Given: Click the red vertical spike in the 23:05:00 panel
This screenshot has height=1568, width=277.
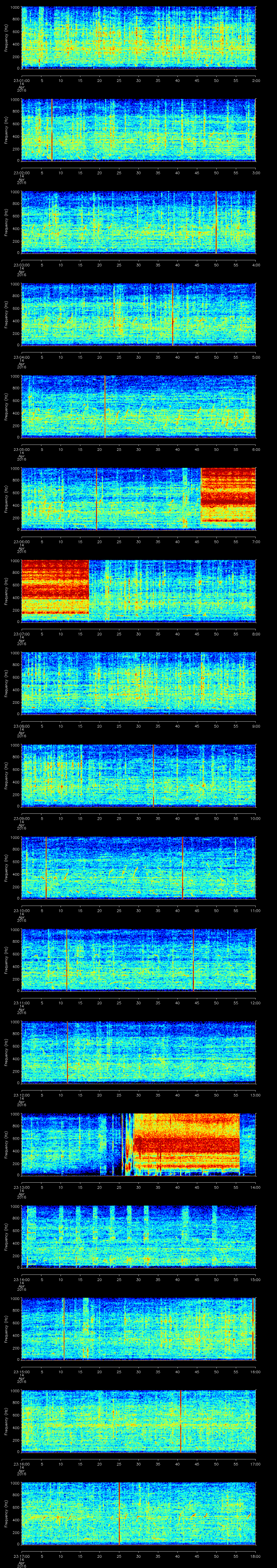Looking at the screenshot, I should [105, 407].
